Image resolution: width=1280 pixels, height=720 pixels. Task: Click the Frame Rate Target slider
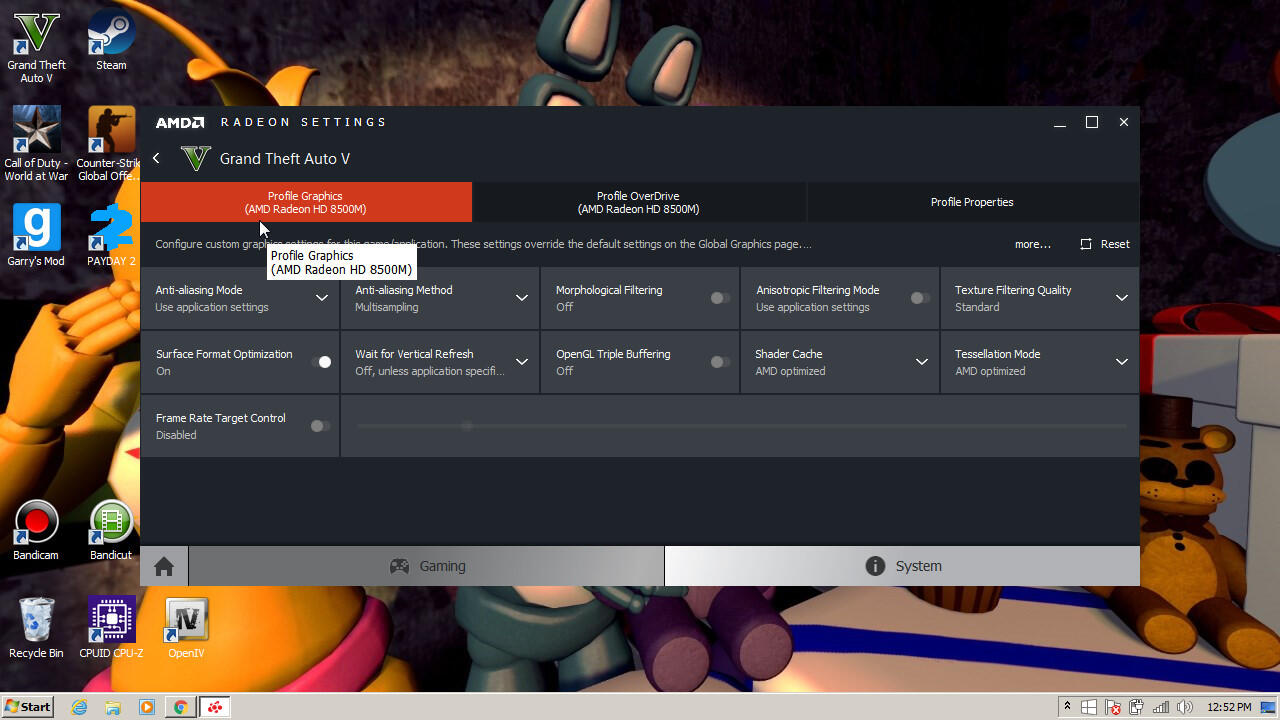coord(741,426)
